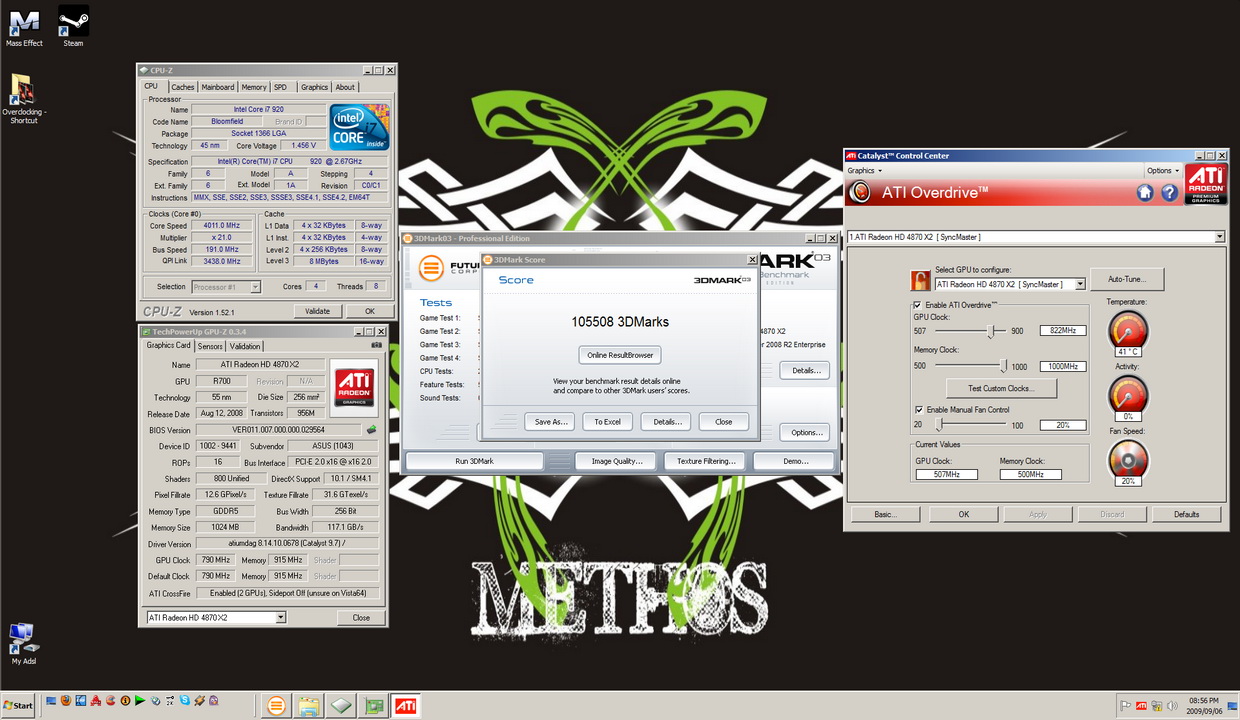Toggle Enable Manual Fan Control checkbox

(x=917, y=410)
